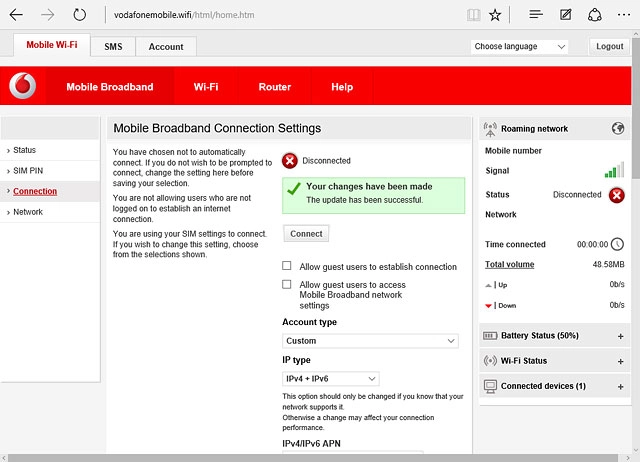Screen dimensions: 640x462
Task: Open reading view book icon
Action: (473, 15)
